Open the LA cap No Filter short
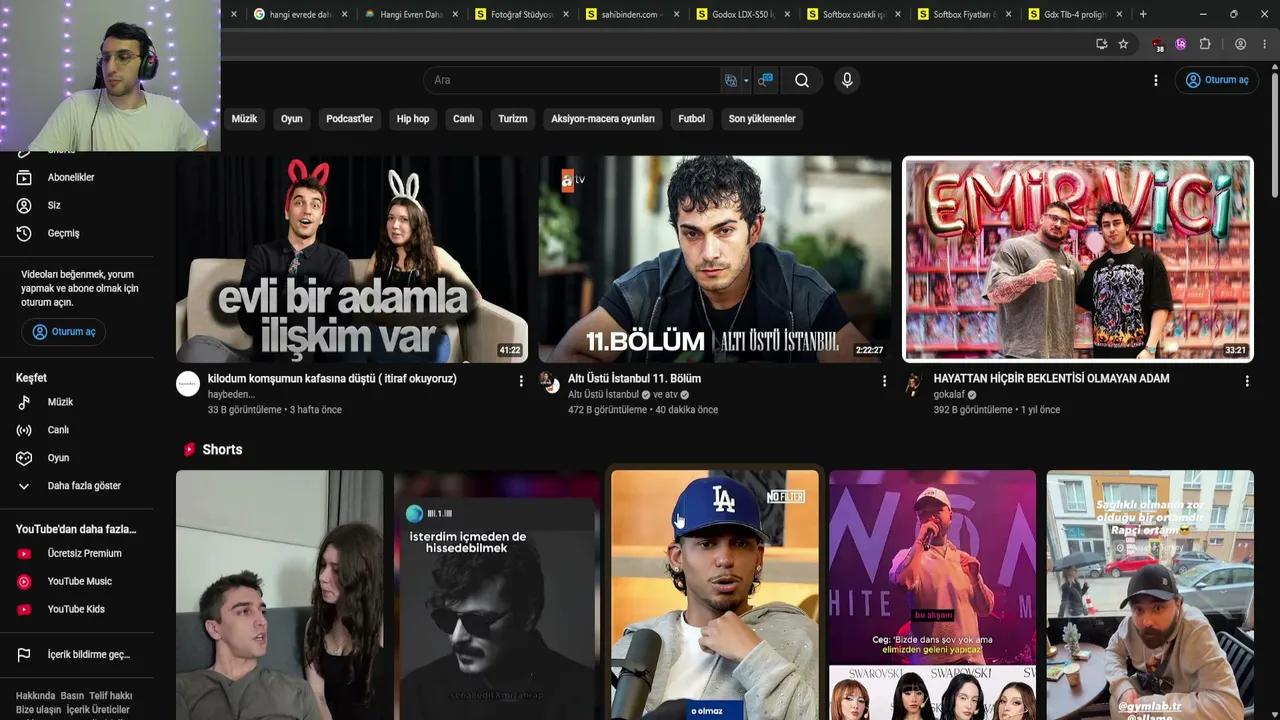Viewport: 1280px width, 720px height. tap(714, 595)
